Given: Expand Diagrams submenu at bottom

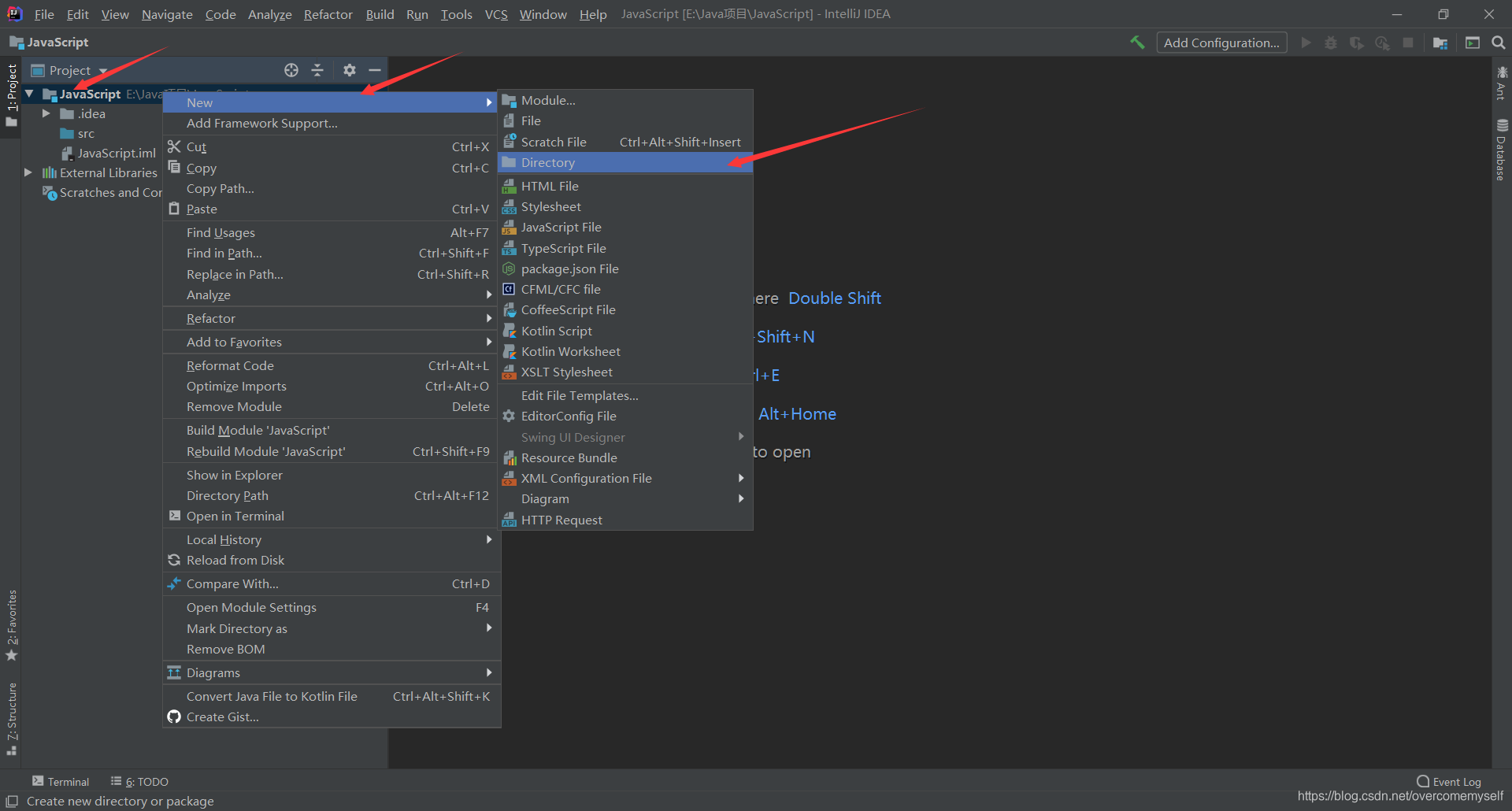Looking at the screenshot, I should (331, 672).
